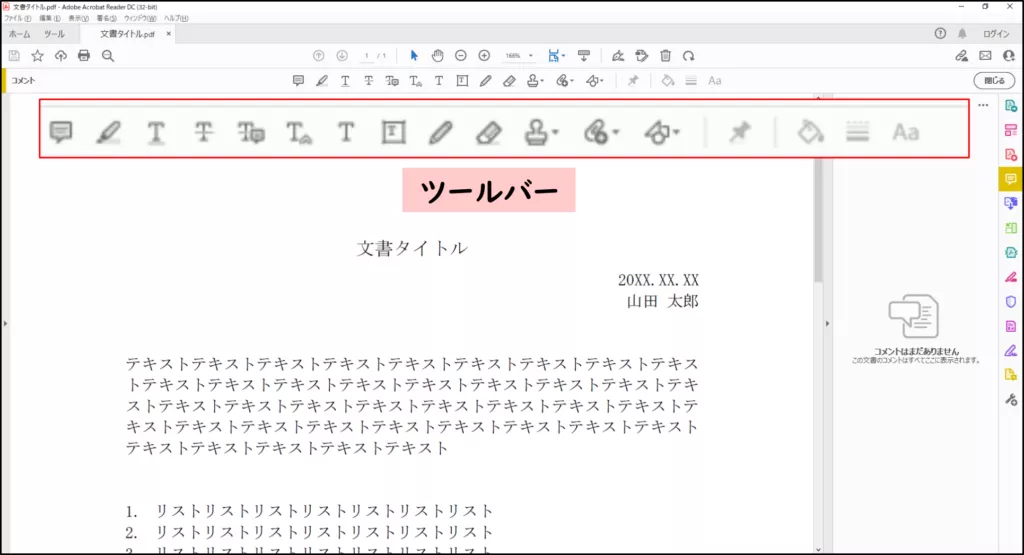Select the sticky note comment tool
This screenshot has width=1024, height=555.
click(x=298, y=80)
